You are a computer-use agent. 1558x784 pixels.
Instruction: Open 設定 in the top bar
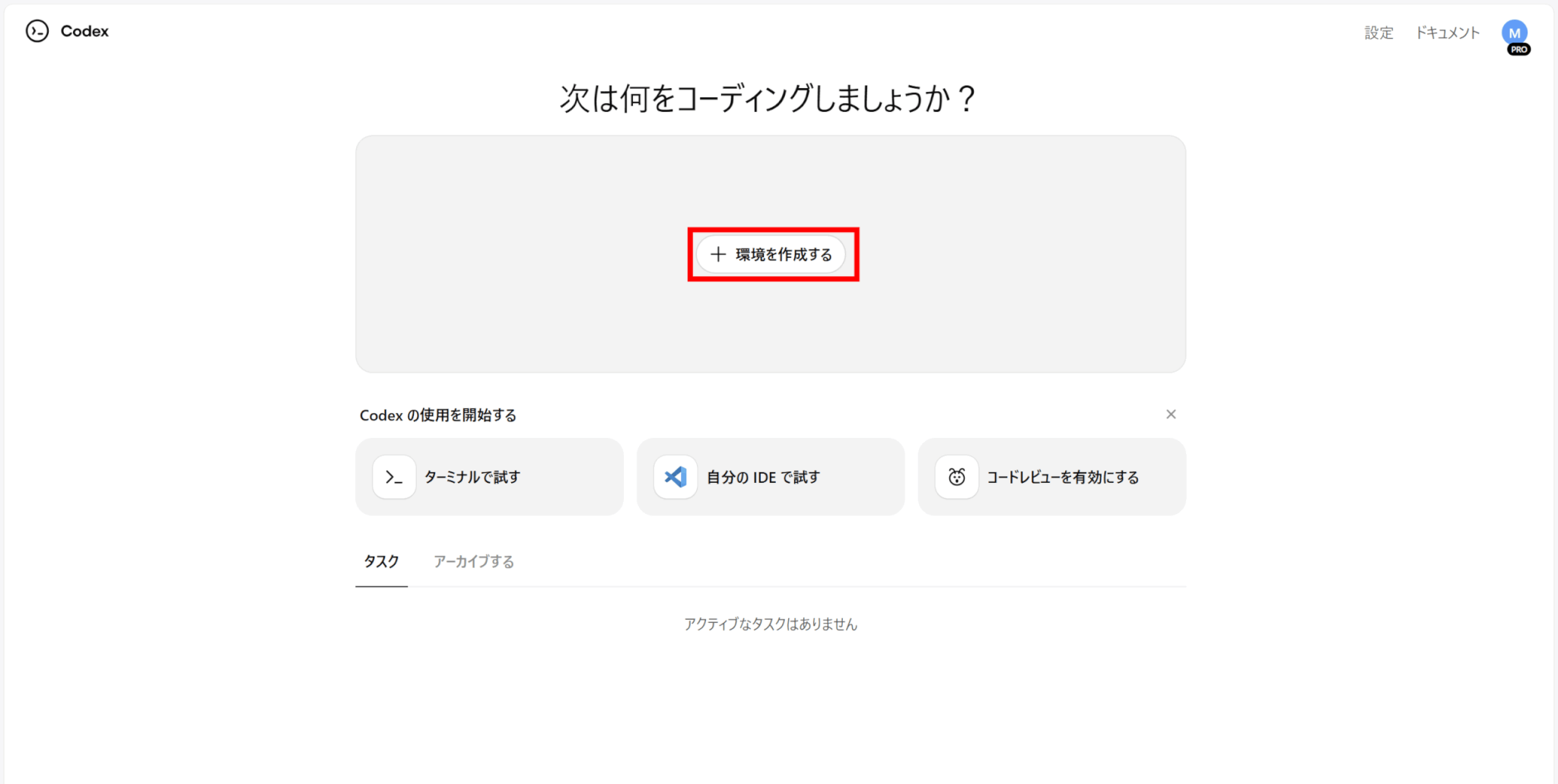[1378, 33]
